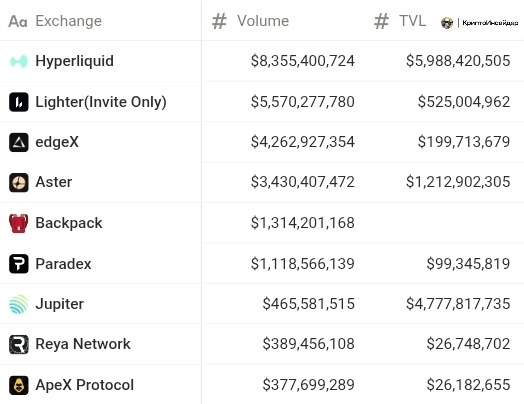Open the TVL column header menu

400,21
